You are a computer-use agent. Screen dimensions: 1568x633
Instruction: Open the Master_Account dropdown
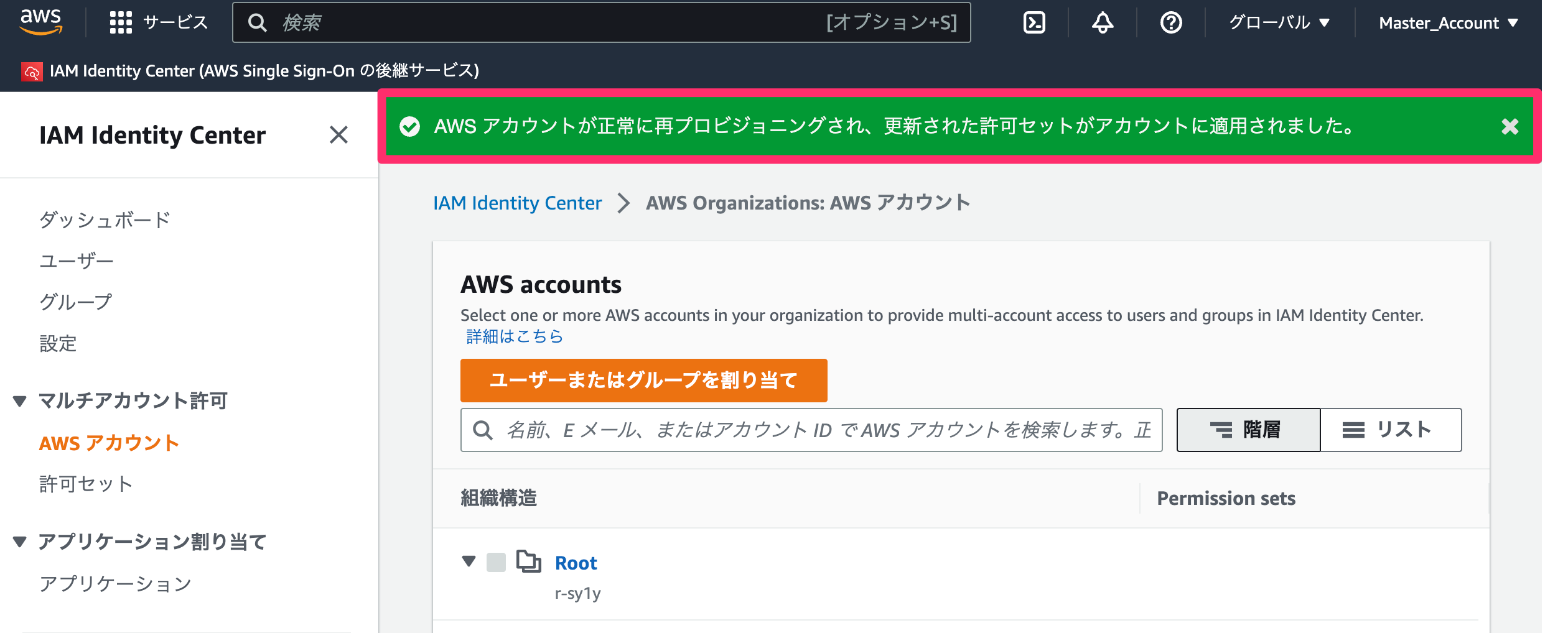pos(1449,23)
